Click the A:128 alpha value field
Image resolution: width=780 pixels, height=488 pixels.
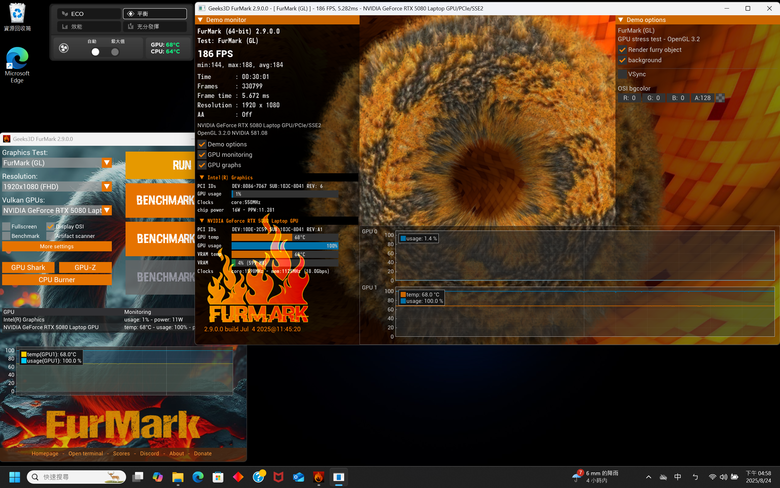(702, 98)
